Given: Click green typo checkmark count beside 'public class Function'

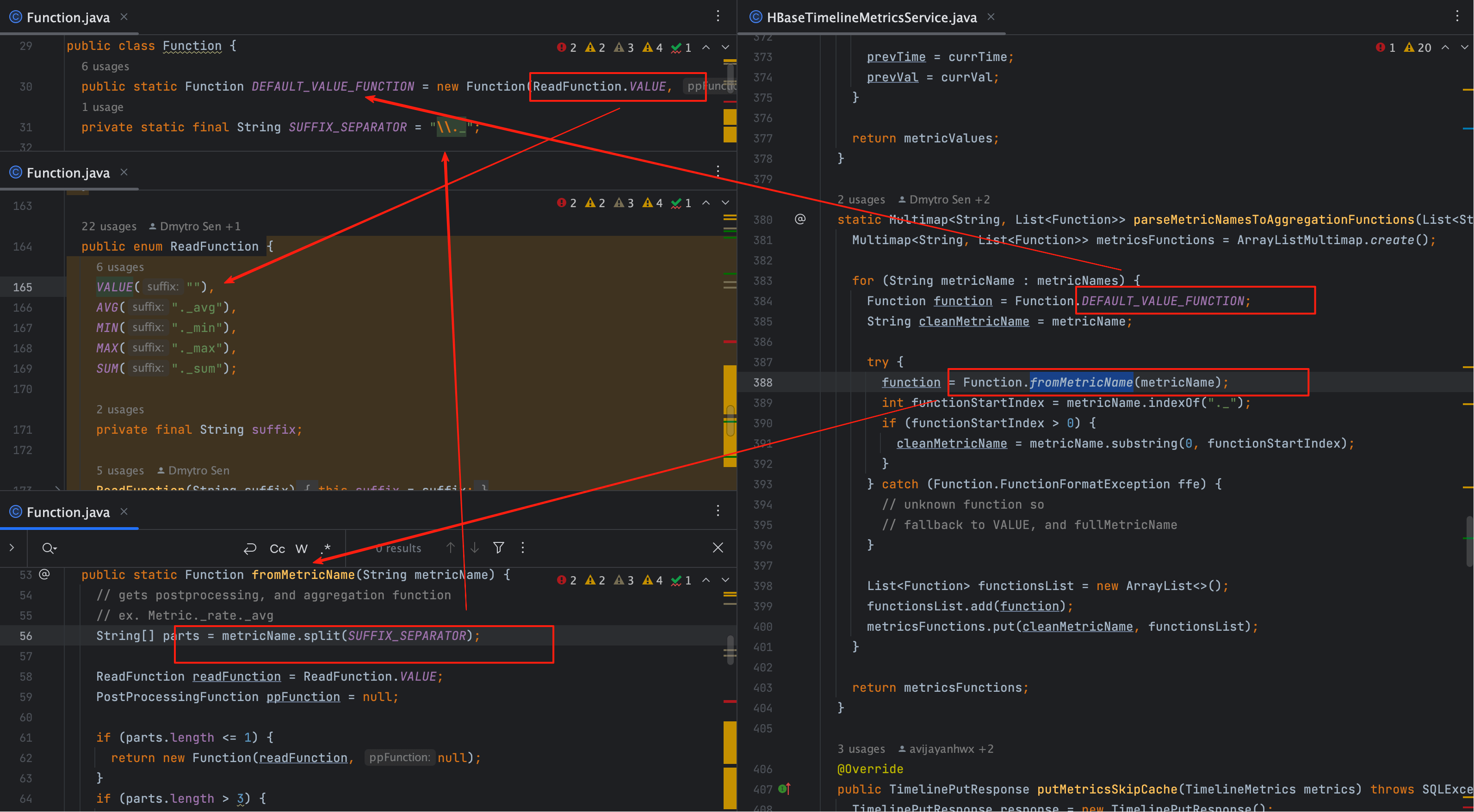Looking at the screenshot, I should pyautogui.click(x=681, y=48).
